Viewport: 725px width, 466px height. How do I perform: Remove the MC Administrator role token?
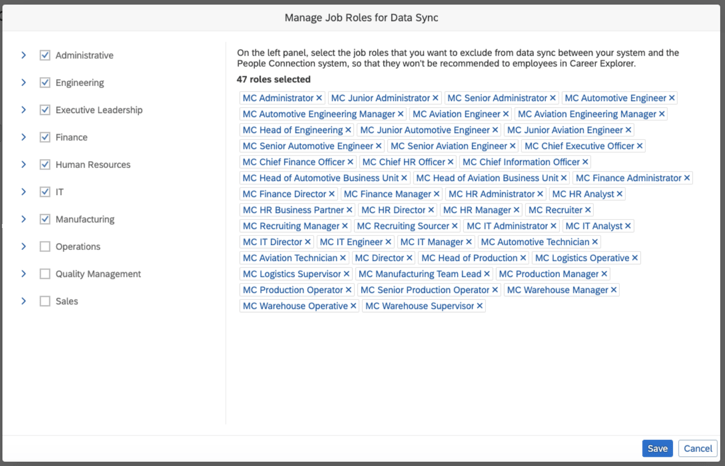(x=319, y=98)
